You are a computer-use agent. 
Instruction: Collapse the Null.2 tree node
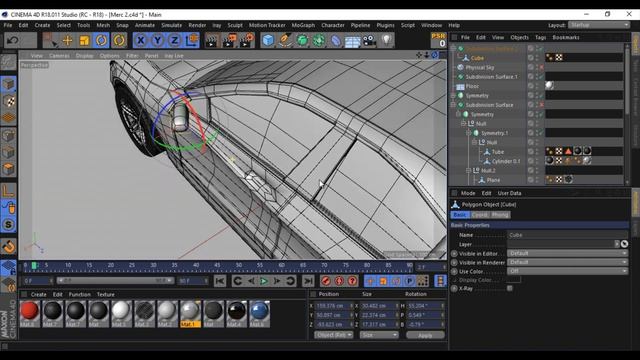tap(469, 171)
